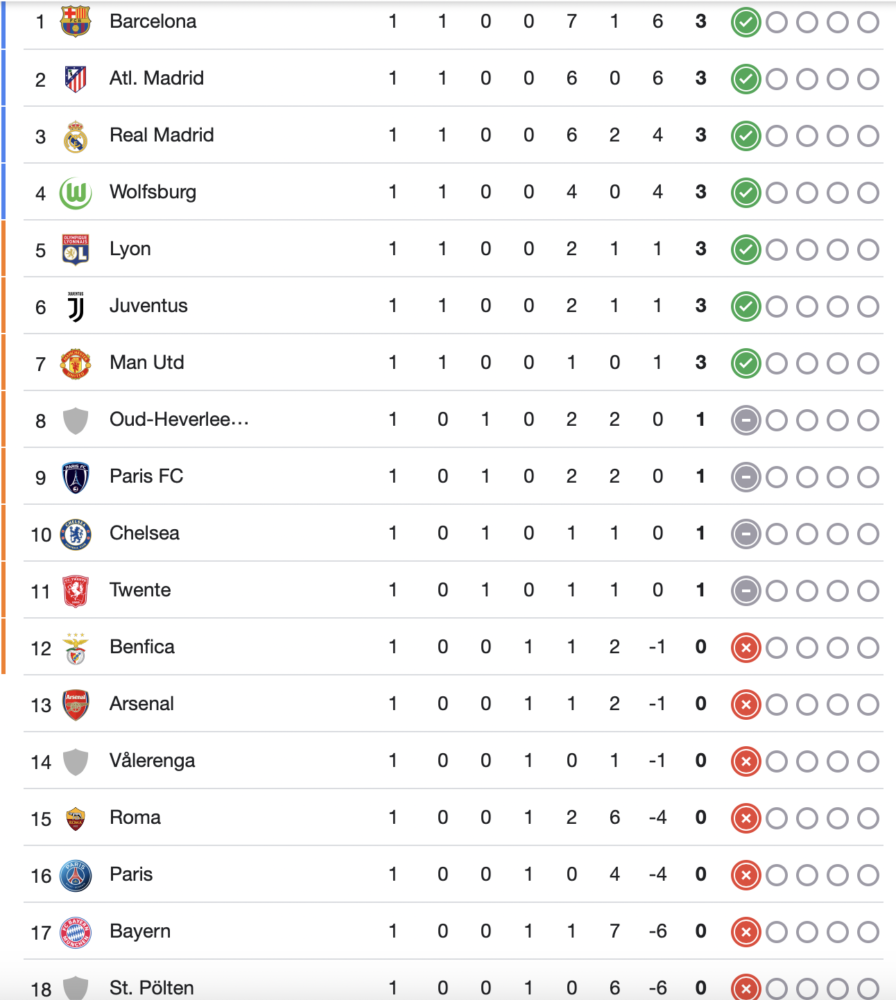Click the Barcelona club crest
Image resolution: width=896 pixels, height=1000 pixels.
tap(75, 22)
